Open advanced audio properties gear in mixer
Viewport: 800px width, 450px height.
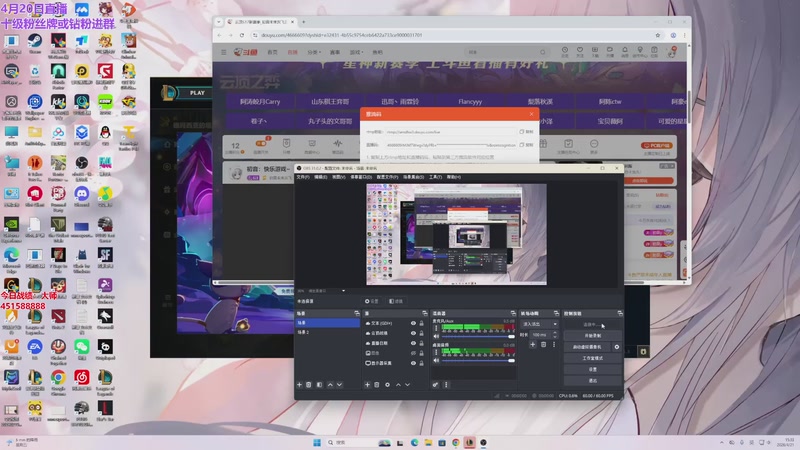coord(435,385)
